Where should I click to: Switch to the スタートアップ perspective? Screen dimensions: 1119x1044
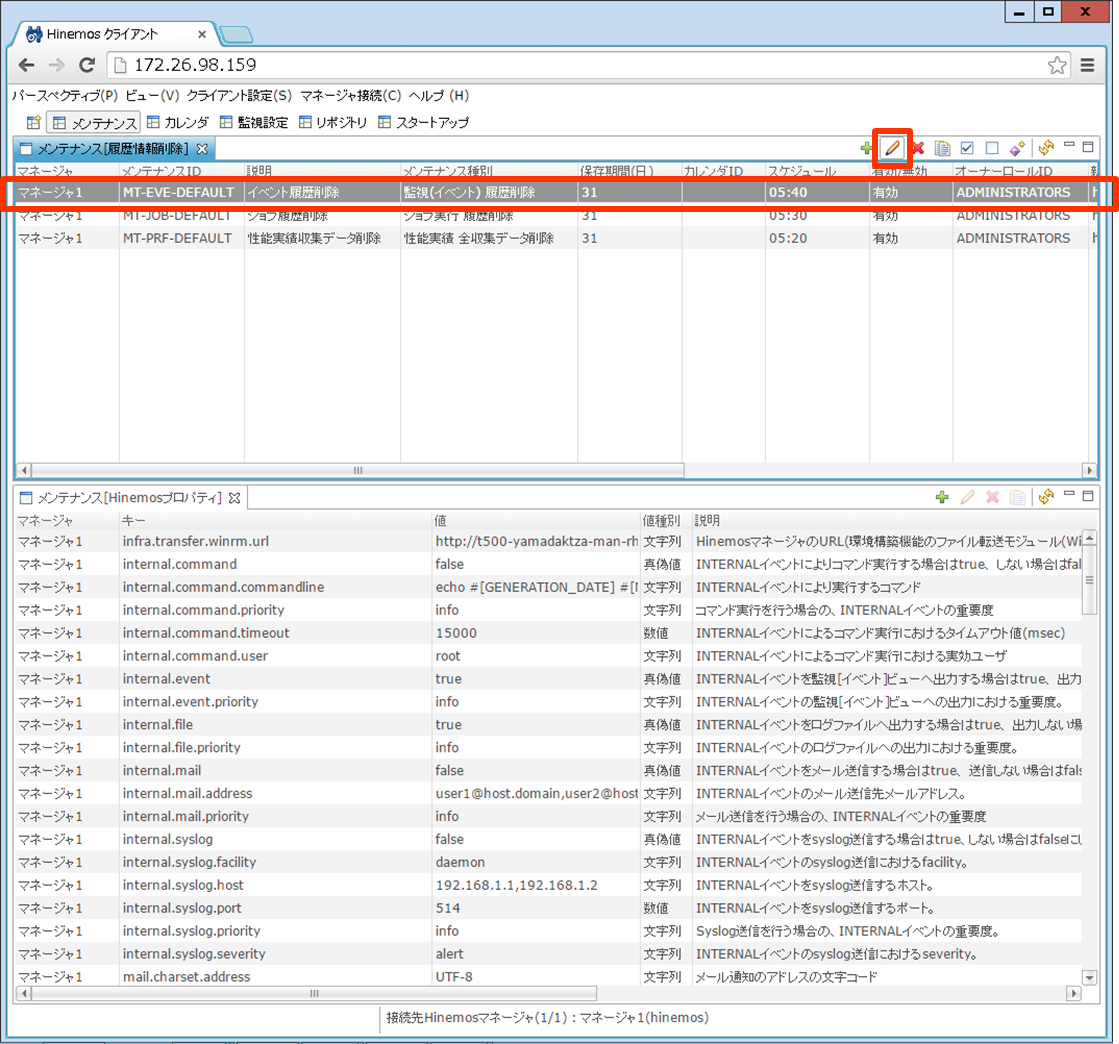tap(424, 123)
